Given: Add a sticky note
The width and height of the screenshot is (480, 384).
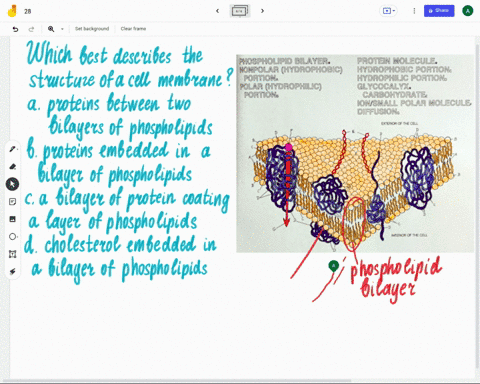Looking at the screenshot, I should 13,202.
